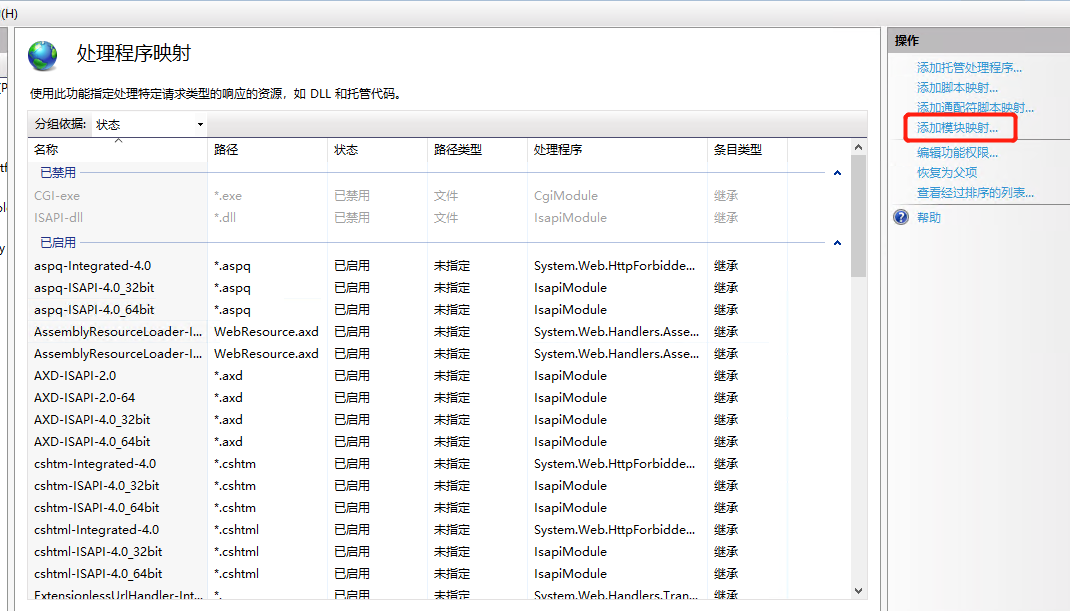Viewport: 1070px width, 611px height.
Task: Choose 添加通配符脚本映射 action
Action: pyautogui.click(x=975, y=108)
